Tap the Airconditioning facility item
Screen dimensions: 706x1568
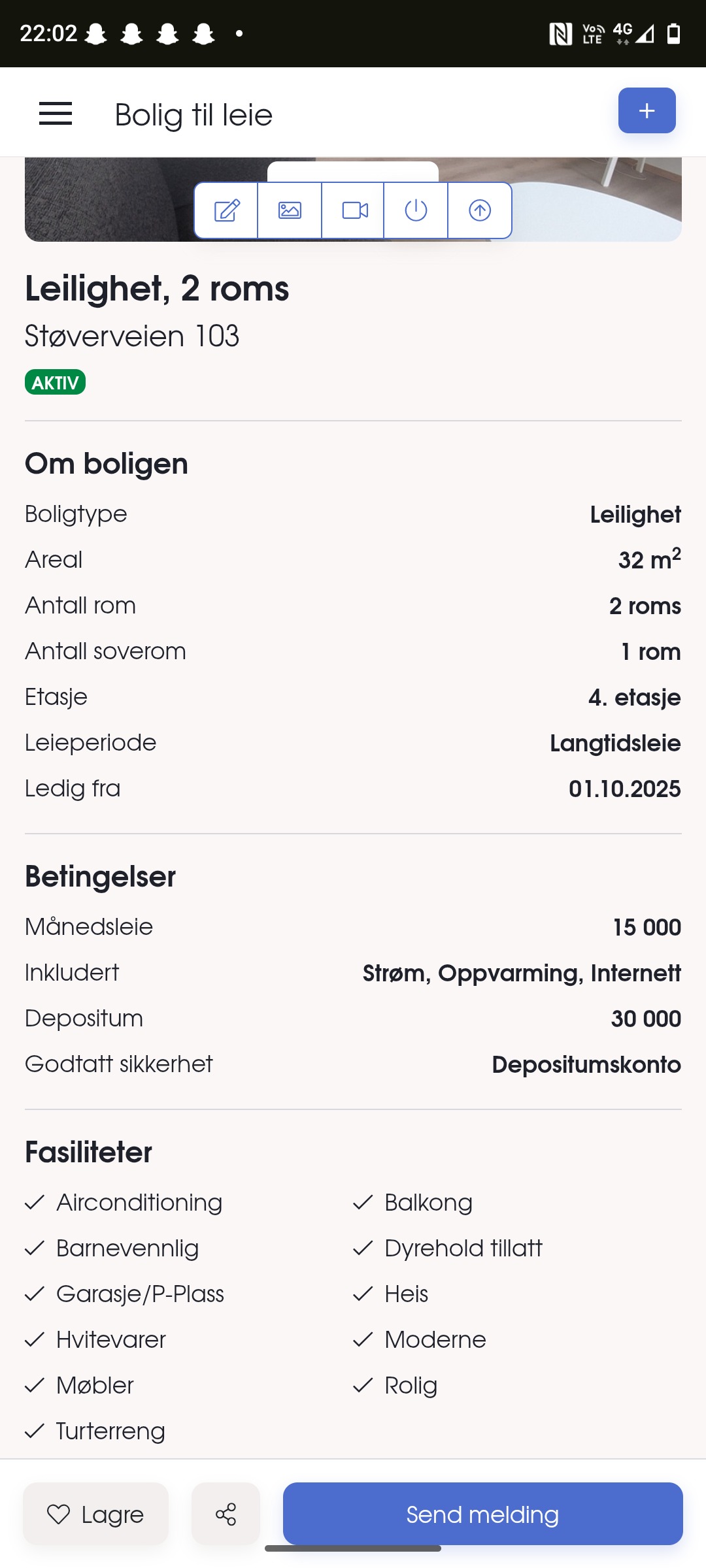pos(139,1203)
